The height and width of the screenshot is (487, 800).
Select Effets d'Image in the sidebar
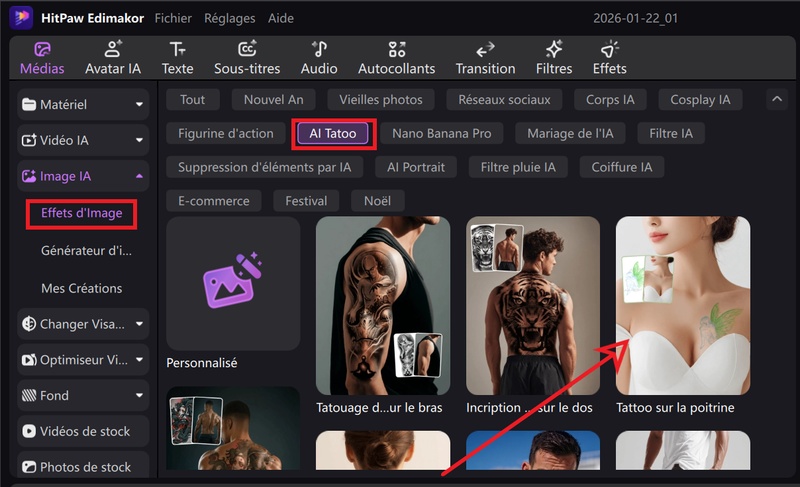tap(82, 213)
